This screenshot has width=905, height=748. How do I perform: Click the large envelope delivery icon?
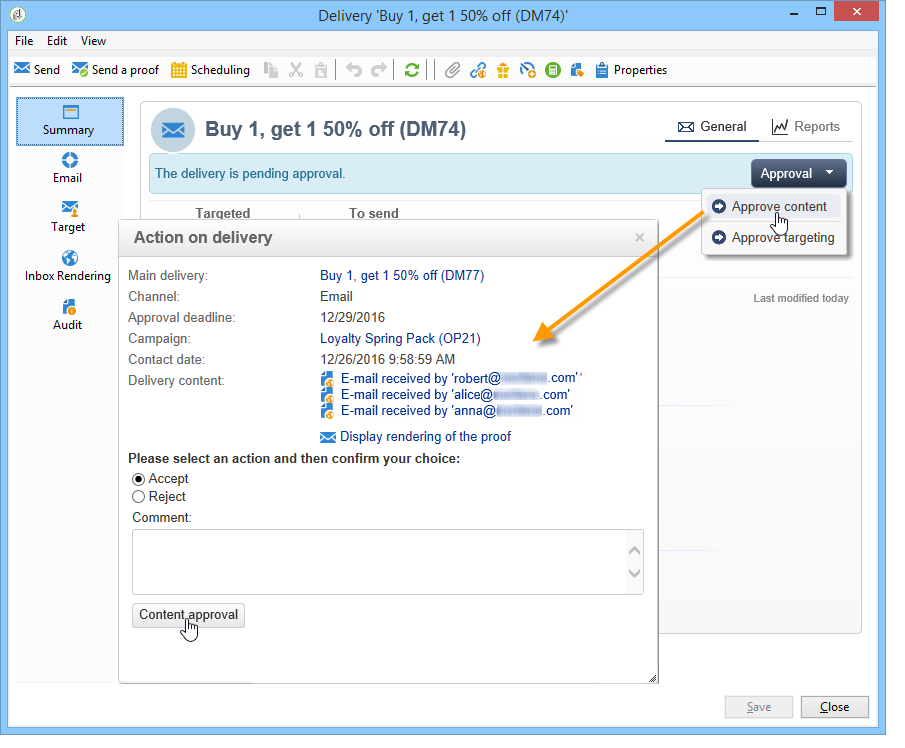173,130
